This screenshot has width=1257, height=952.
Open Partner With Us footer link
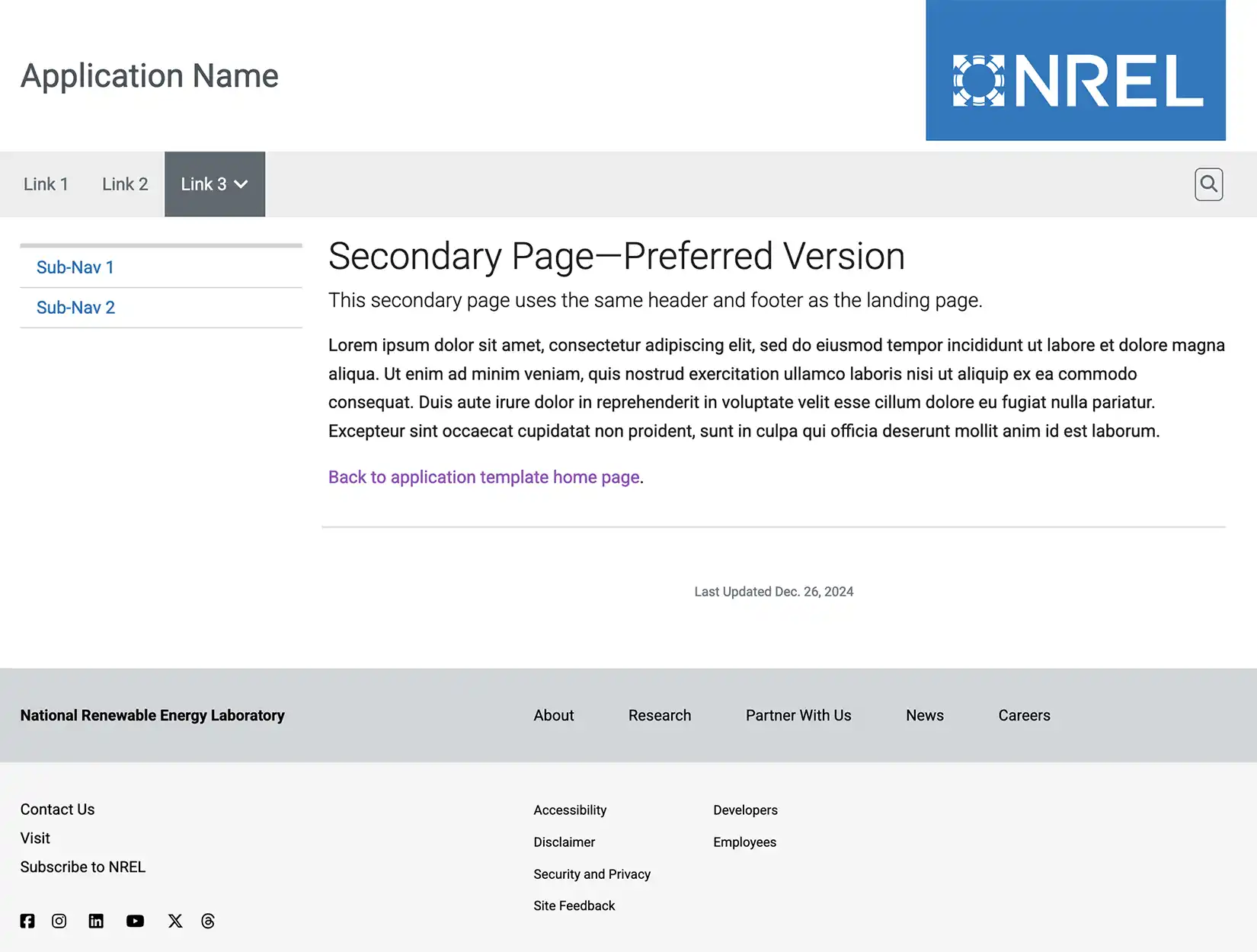click(x=798, y=715)
